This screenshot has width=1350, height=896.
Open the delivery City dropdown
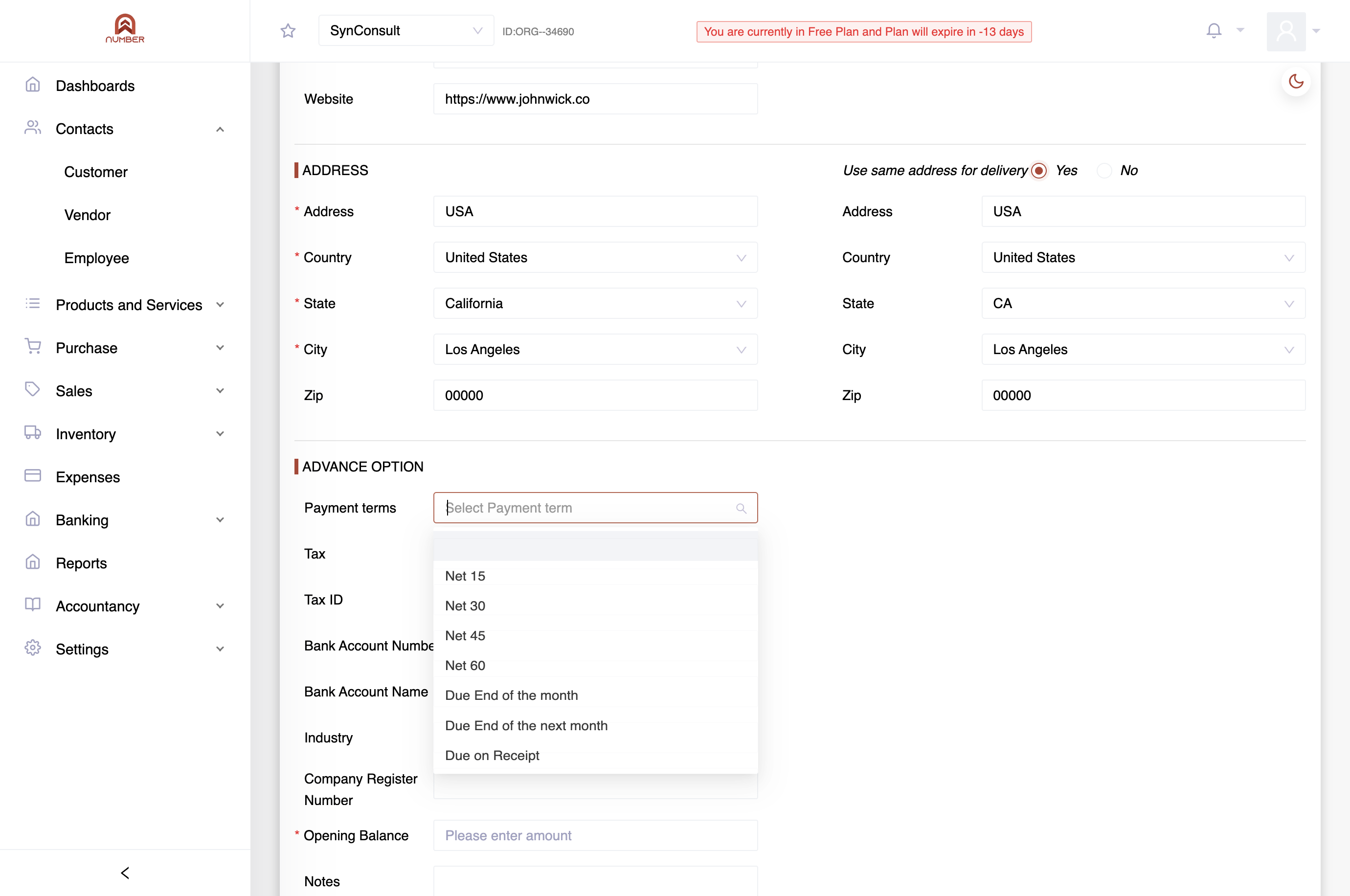1143,350
